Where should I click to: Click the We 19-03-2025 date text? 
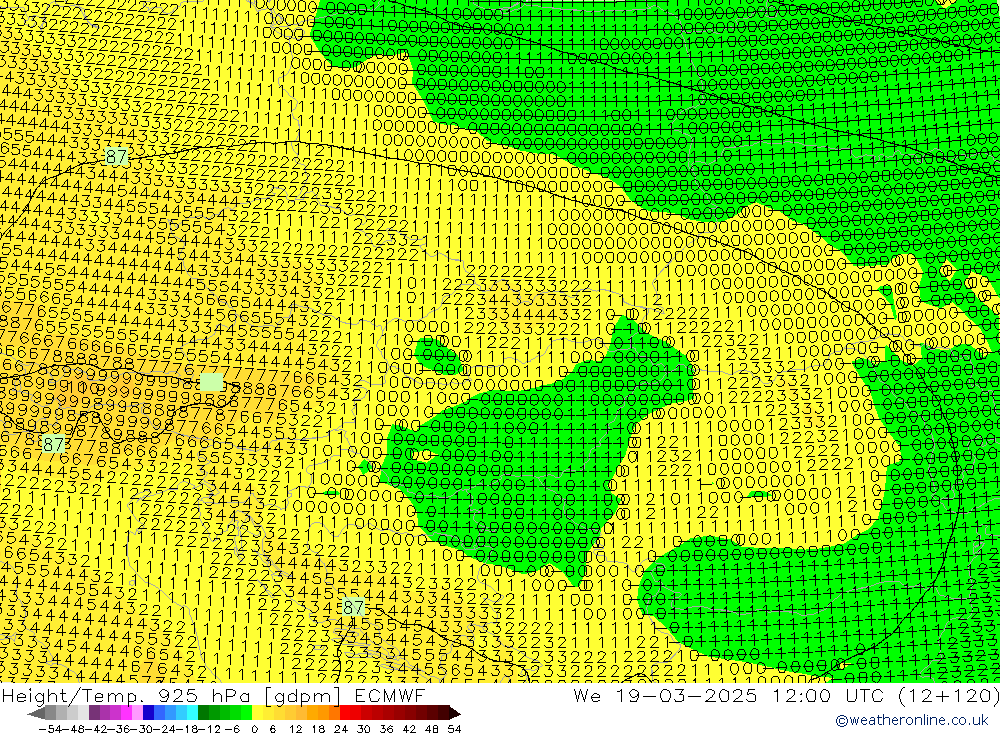[x=665, y=695]
